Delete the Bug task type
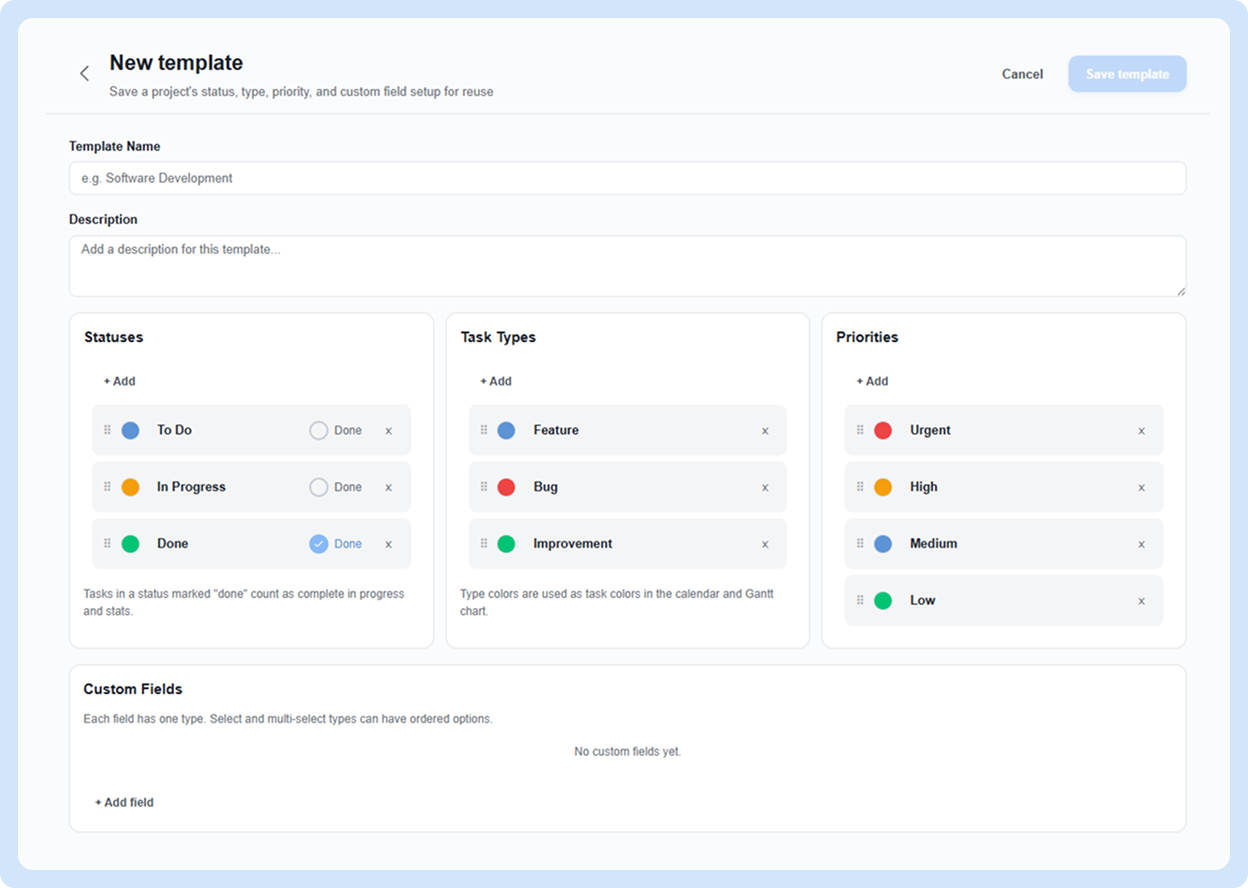Viewport: 1248px width, 888px height. click(x=765, y=488)
